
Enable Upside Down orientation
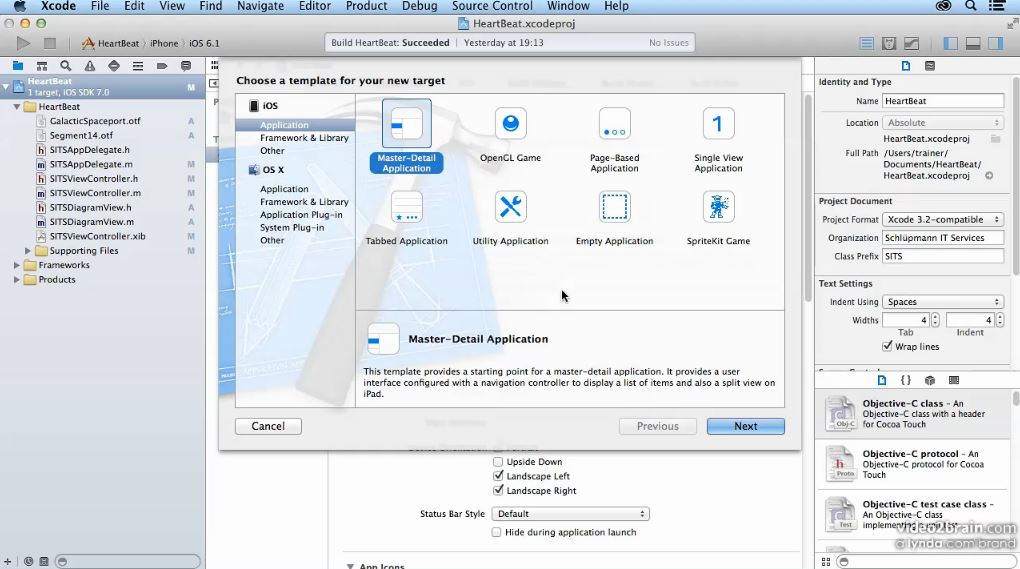pos(498,462)
